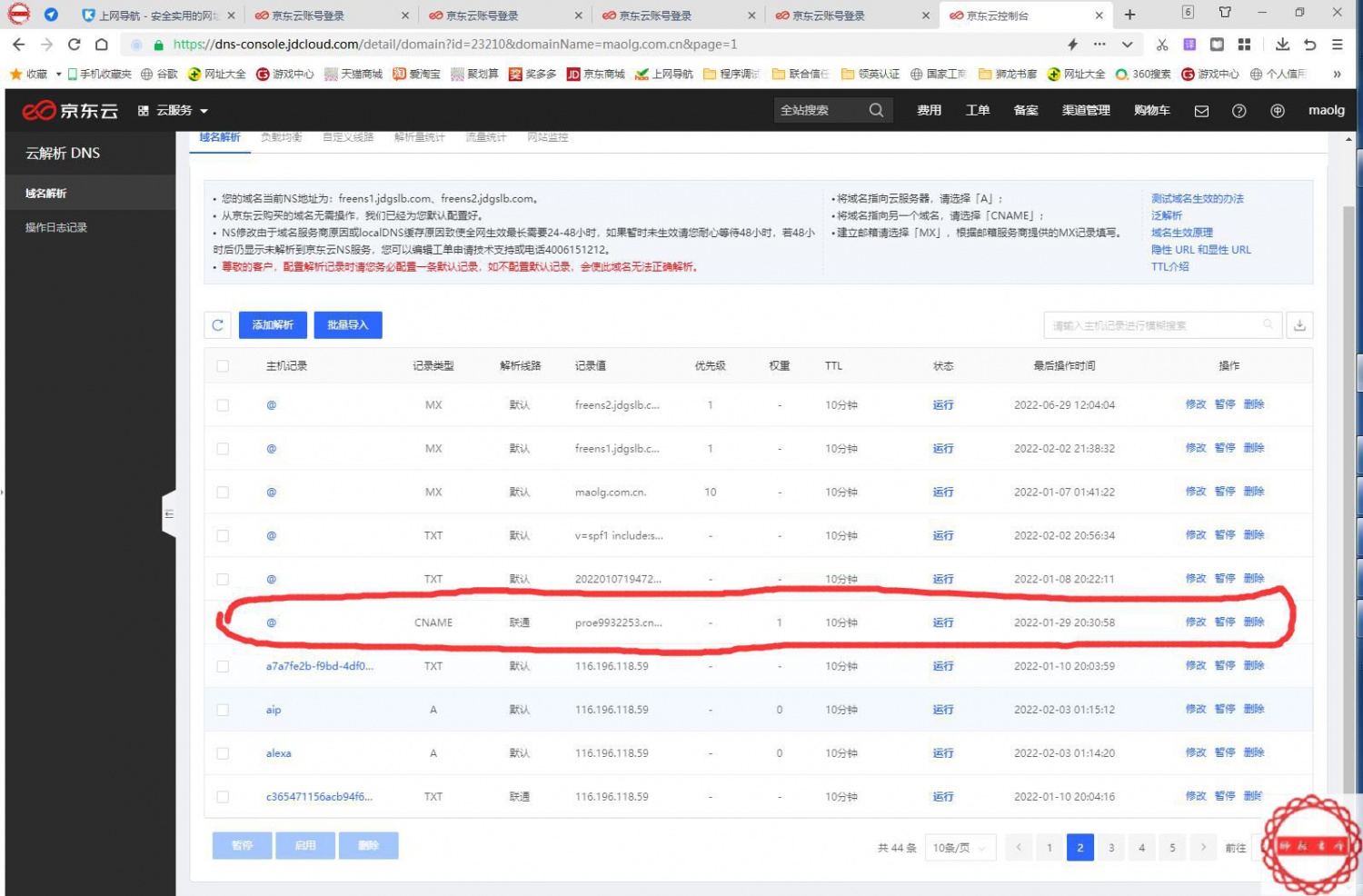This screenshot has height=896, width=1363.
Task: Open the 测试域名生效的办法 help link
Action: [x=1198, y=199]
